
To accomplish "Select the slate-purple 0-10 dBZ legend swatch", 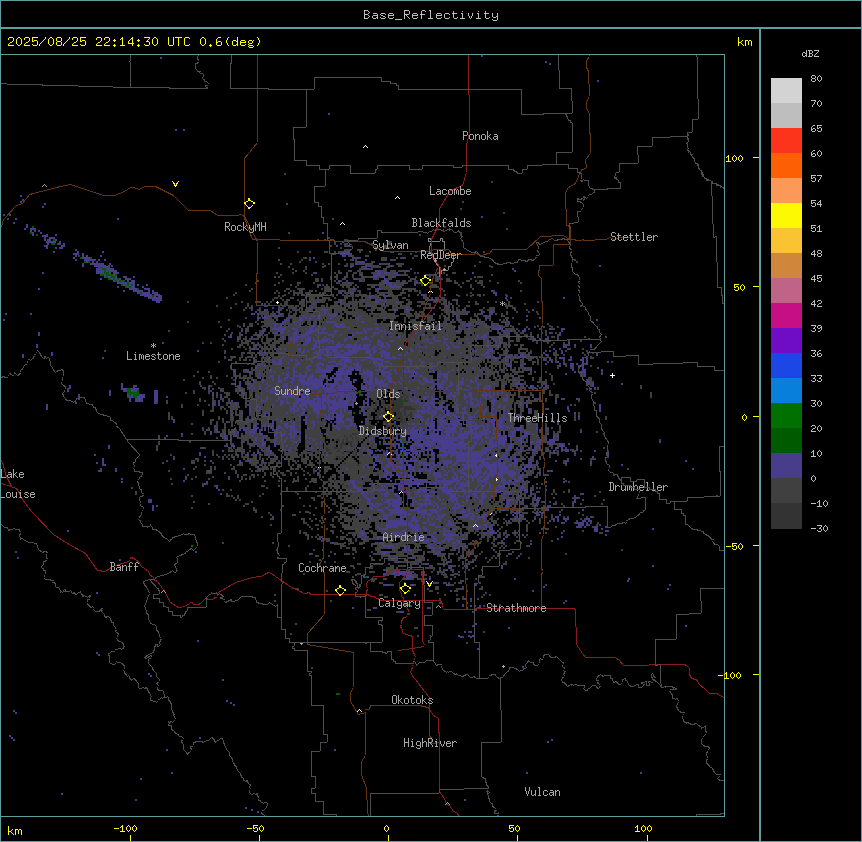I will point(786,466).
